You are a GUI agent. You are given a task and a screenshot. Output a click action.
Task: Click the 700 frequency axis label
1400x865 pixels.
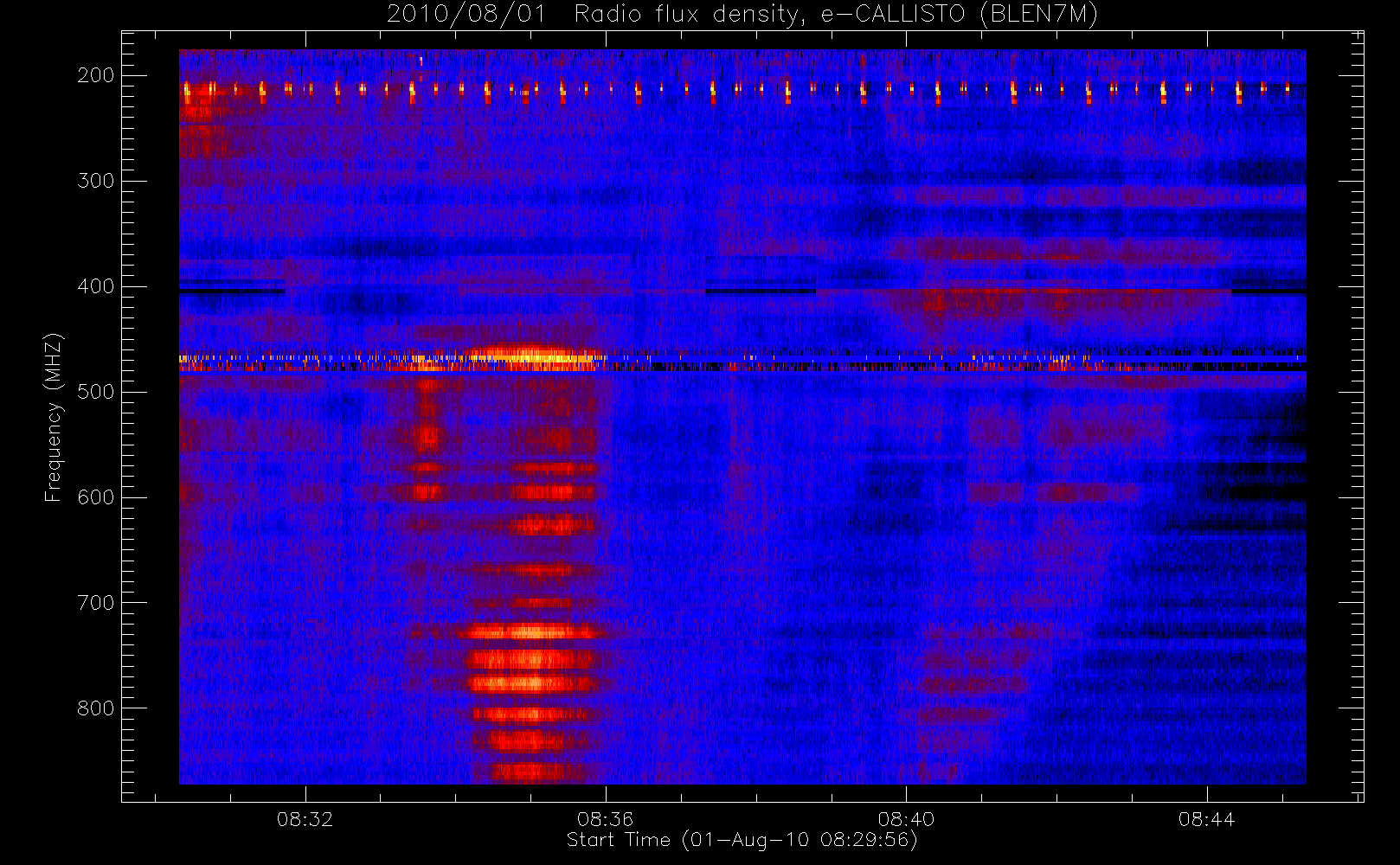[95, 603]
